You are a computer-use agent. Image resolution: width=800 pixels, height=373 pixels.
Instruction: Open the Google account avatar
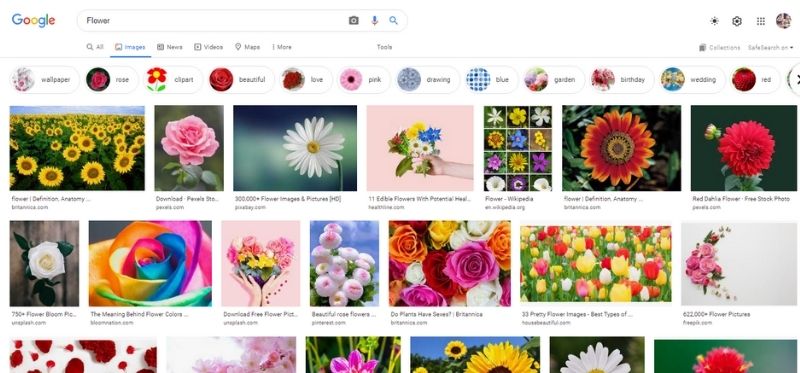pos(783,21)
